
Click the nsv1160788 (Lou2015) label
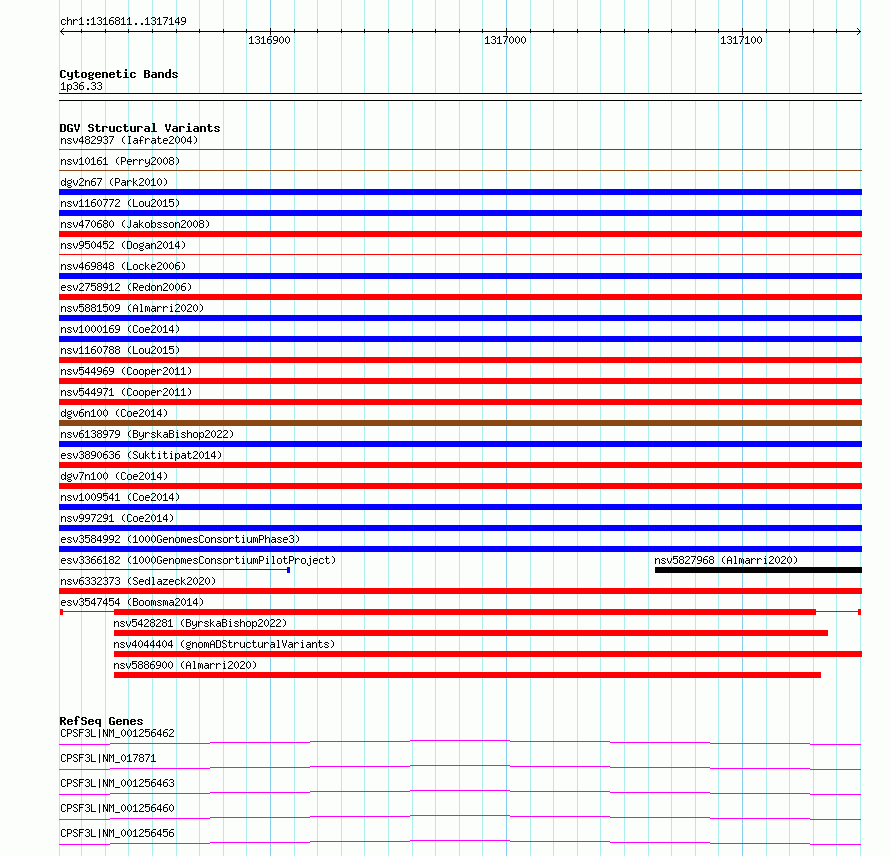point(120,350)
